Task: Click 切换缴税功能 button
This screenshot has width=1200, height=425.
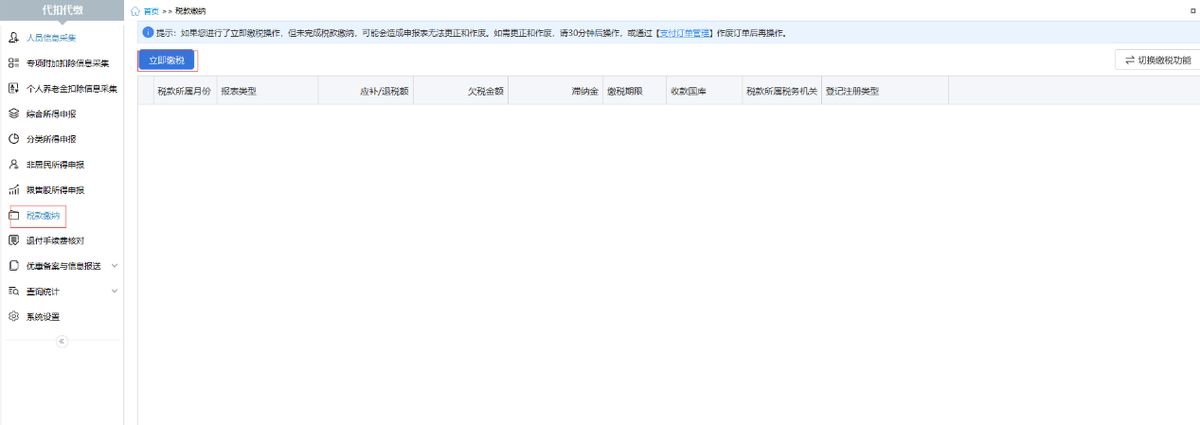Action: (x=1157, y=60)
